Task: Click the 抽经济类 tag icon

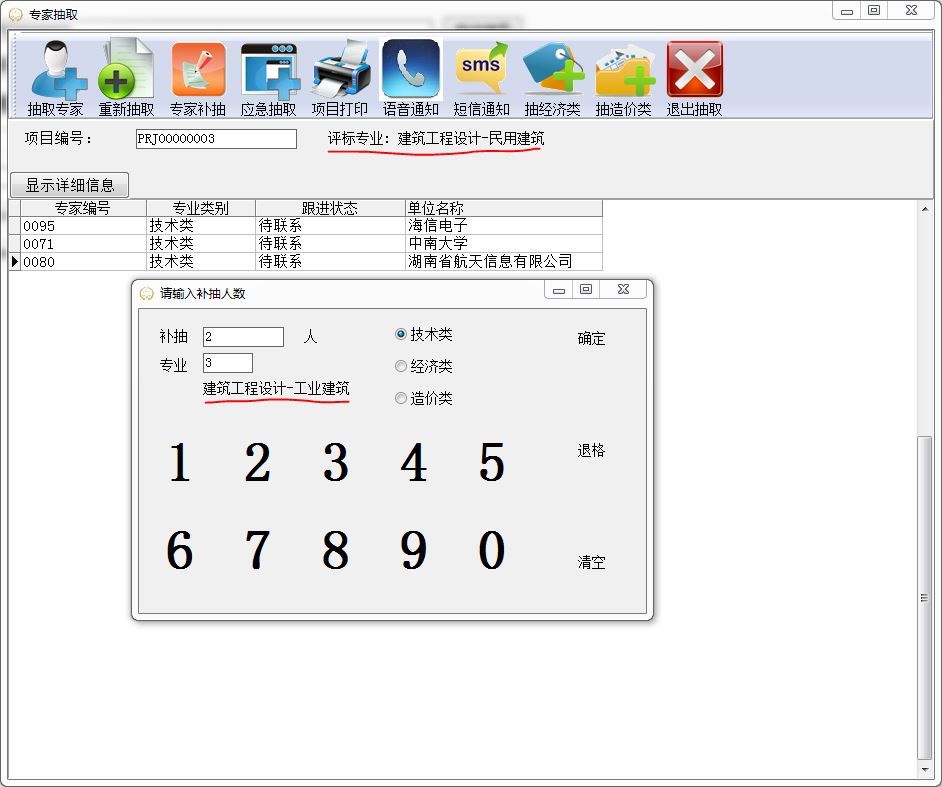Action: (x=552, y=77)
